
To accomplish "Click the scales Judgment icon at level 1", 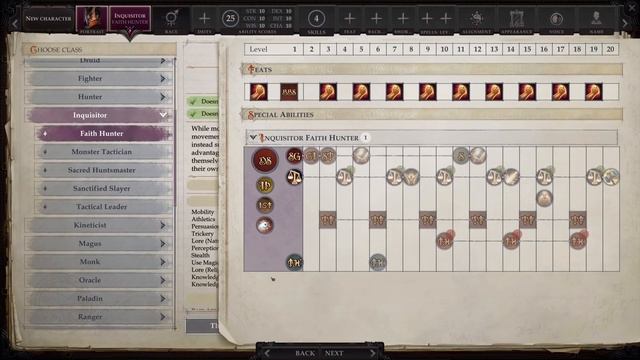I will 294,177.
